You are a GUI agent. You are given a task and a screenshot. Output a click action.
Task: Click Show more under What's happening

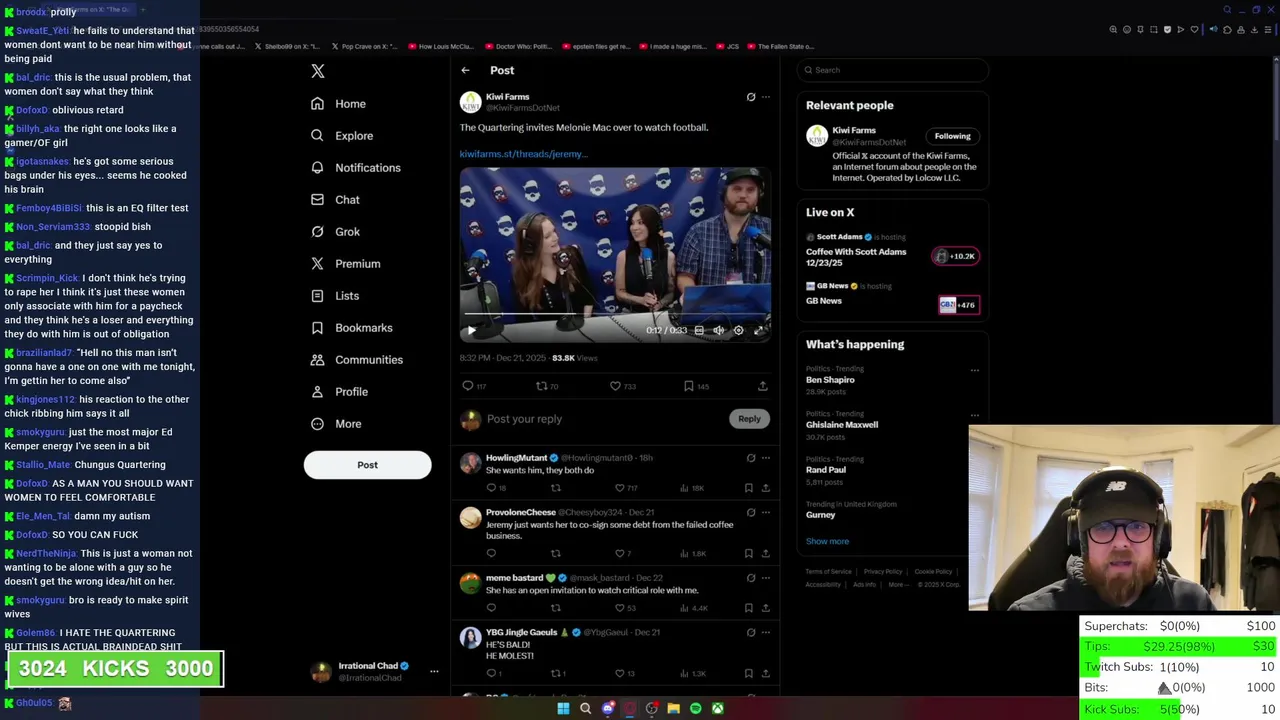[827, 541]
